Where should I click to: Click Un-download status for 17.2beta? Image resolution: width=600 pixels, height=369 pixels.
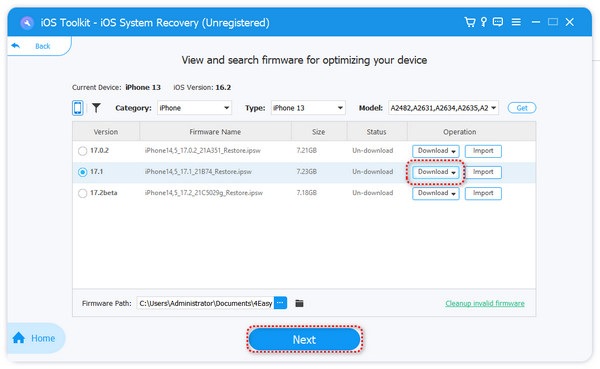373,193
